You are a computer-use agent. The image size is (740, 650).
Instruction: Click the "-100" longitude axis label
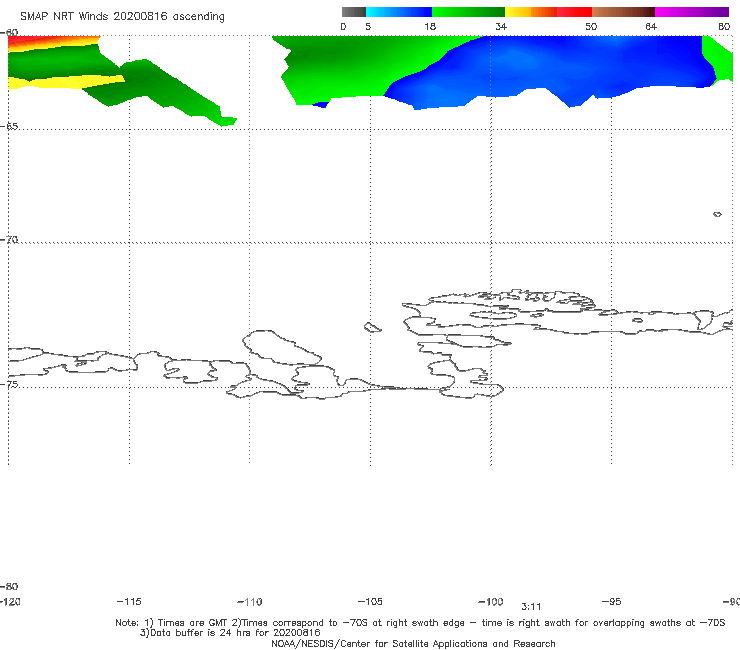click(x=491, y=602)
